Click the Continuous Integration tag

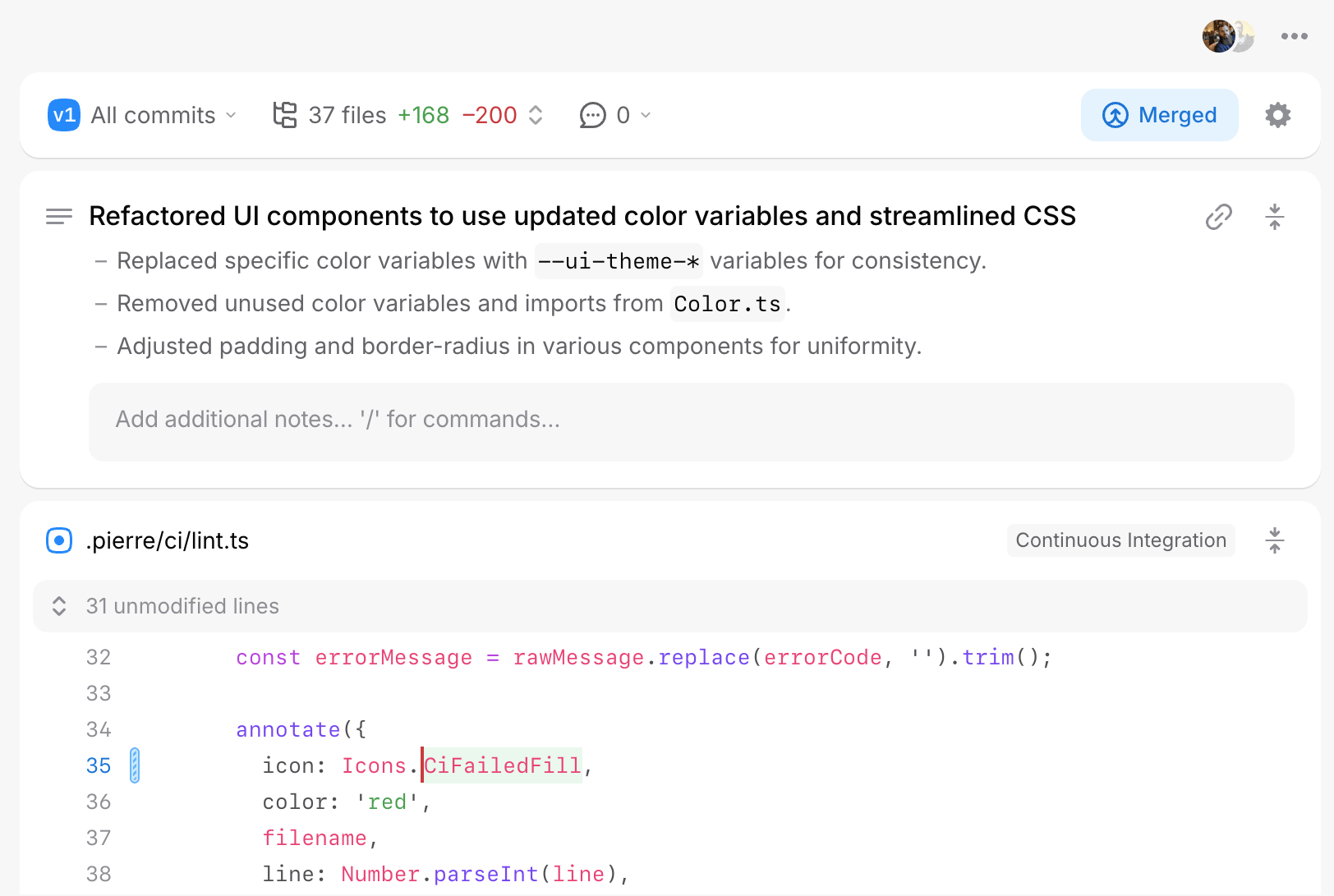[1120, 540]
